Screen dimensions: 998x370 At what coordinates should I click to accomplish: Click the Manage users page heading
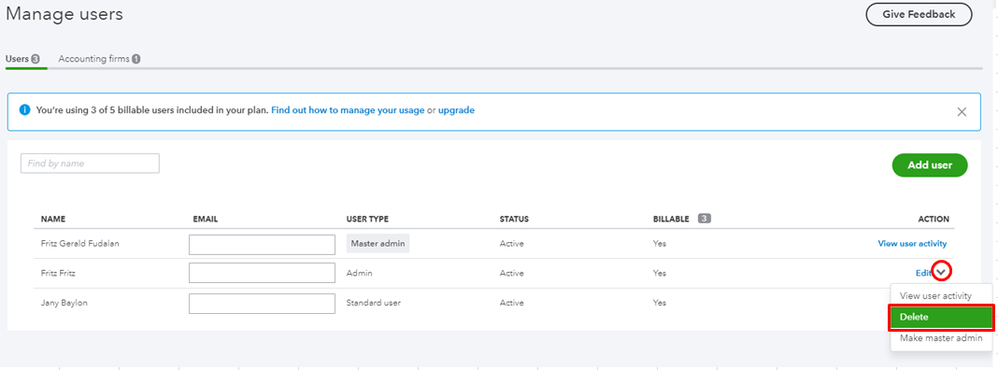(64, 14)
